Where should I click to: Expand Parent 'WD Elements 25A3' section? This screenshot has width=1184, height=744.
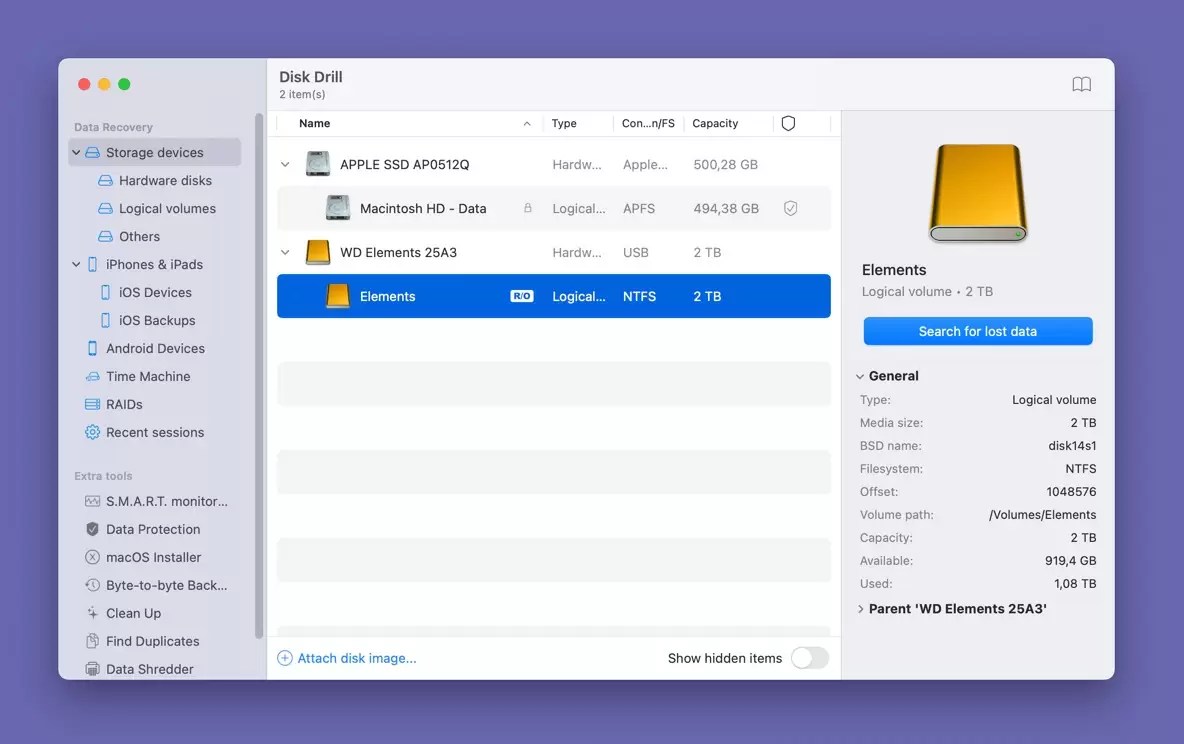tap(860, 609)
